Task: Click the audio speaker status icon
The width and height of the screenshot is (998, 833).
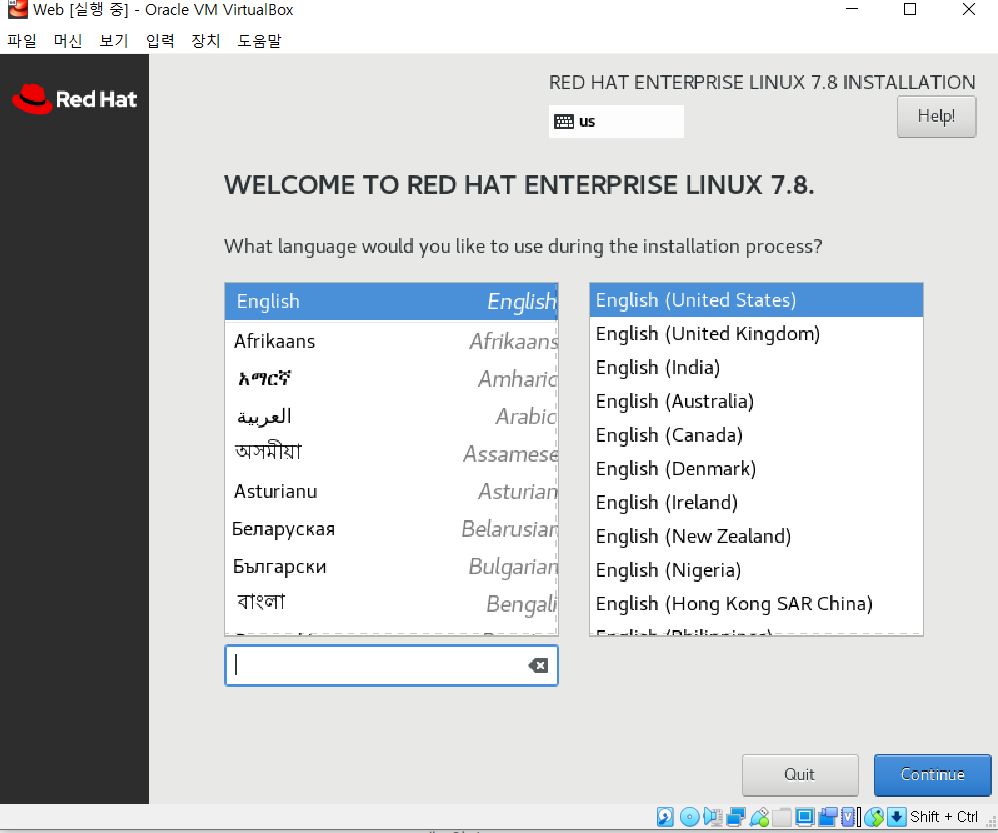Action: pyautogui.click(x=713, y=816)
